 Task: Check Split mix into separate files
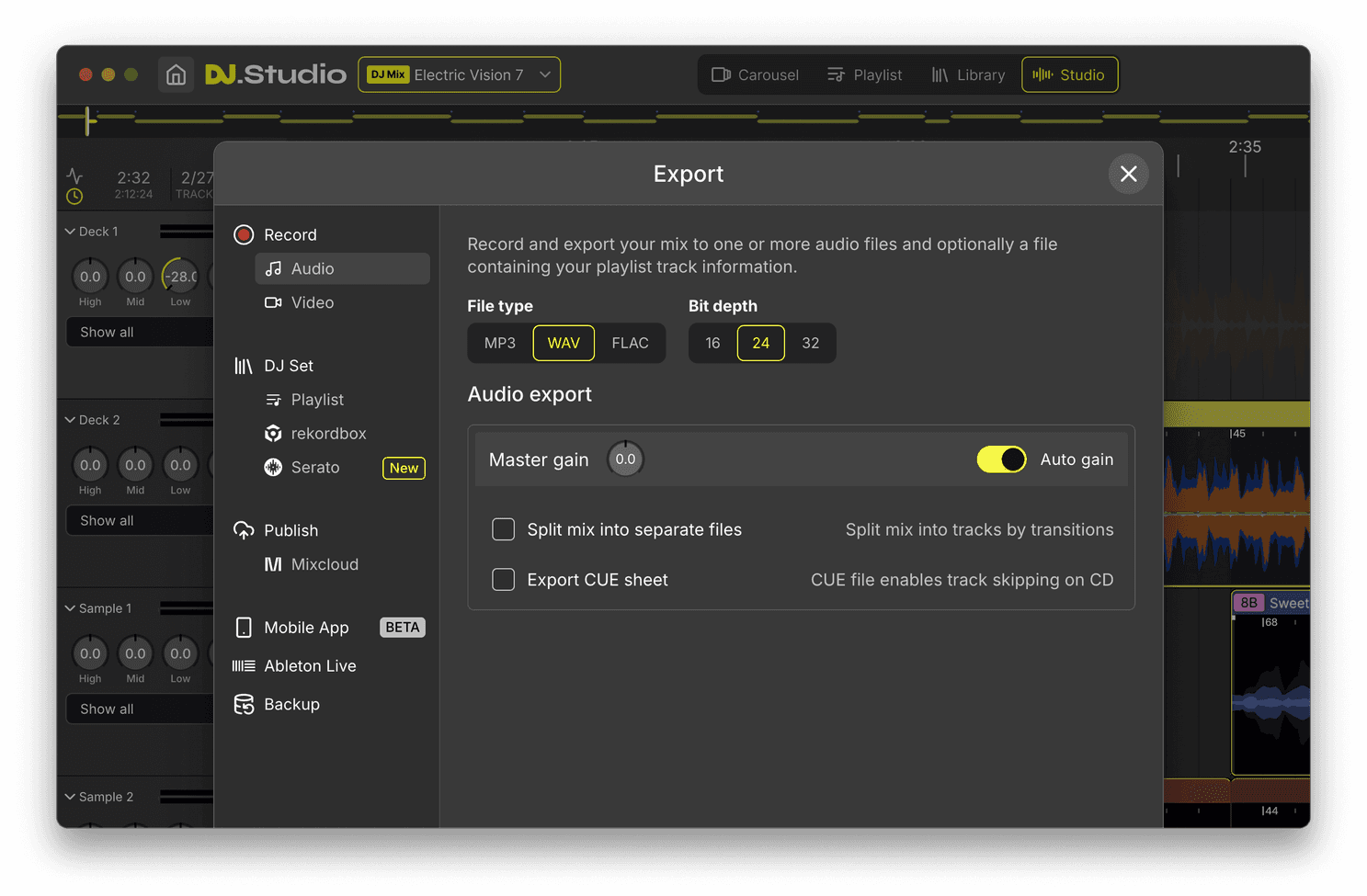click(x=503, y=529)
